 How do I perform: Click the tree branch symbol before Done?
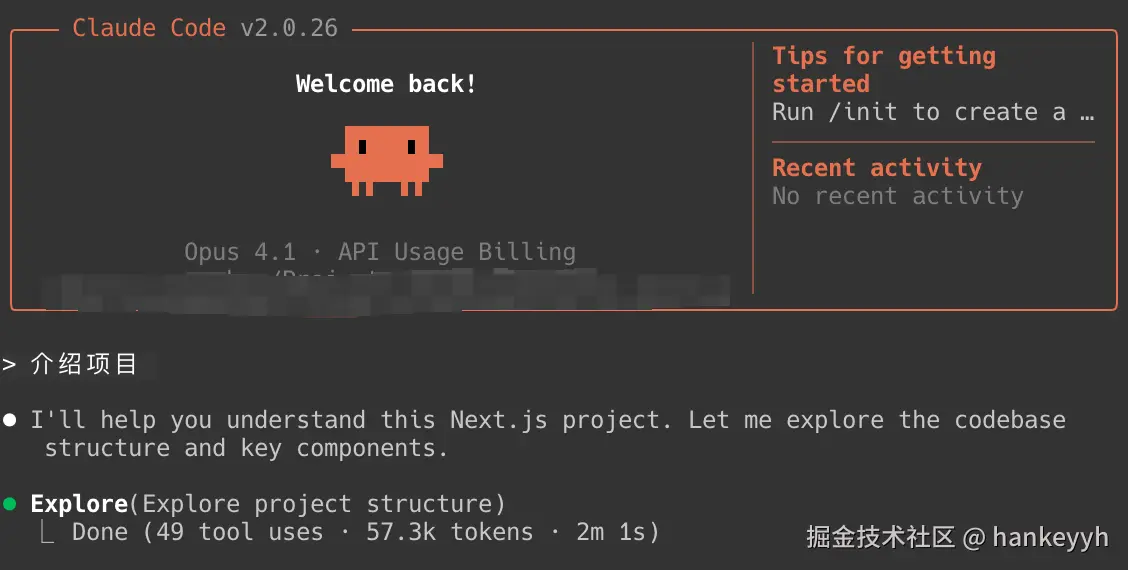pos(47,533)
